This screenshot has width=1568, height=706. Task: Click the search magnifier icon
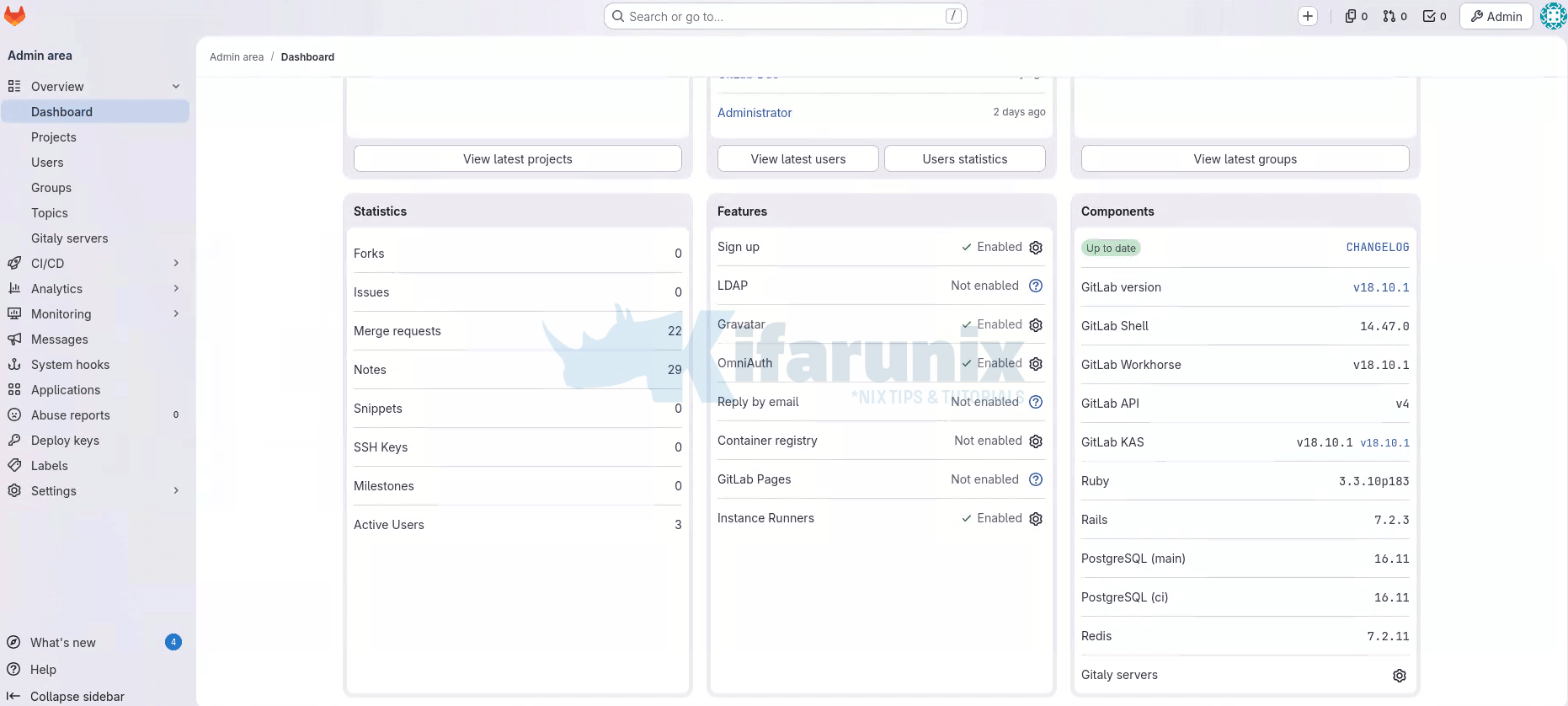pyautogui.click(x=618, y=16)
